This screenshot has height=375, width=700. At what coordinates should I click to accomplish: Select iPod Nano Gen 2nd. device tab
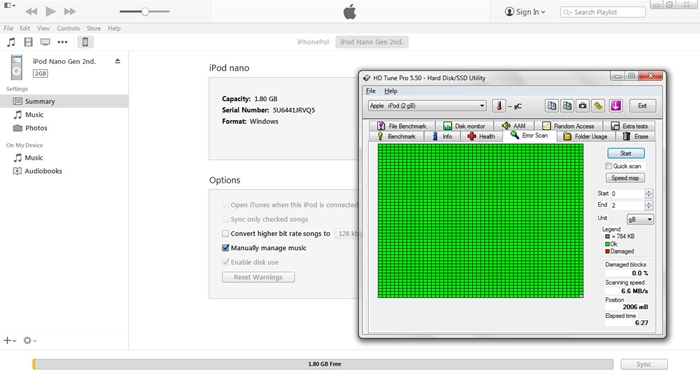pos(372,42)
